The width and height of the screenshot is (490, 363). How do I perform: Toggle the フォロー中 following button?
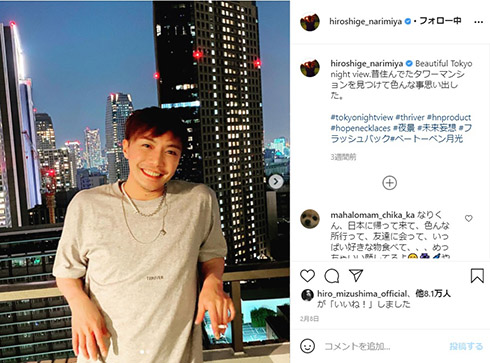[x=440, y=21]
